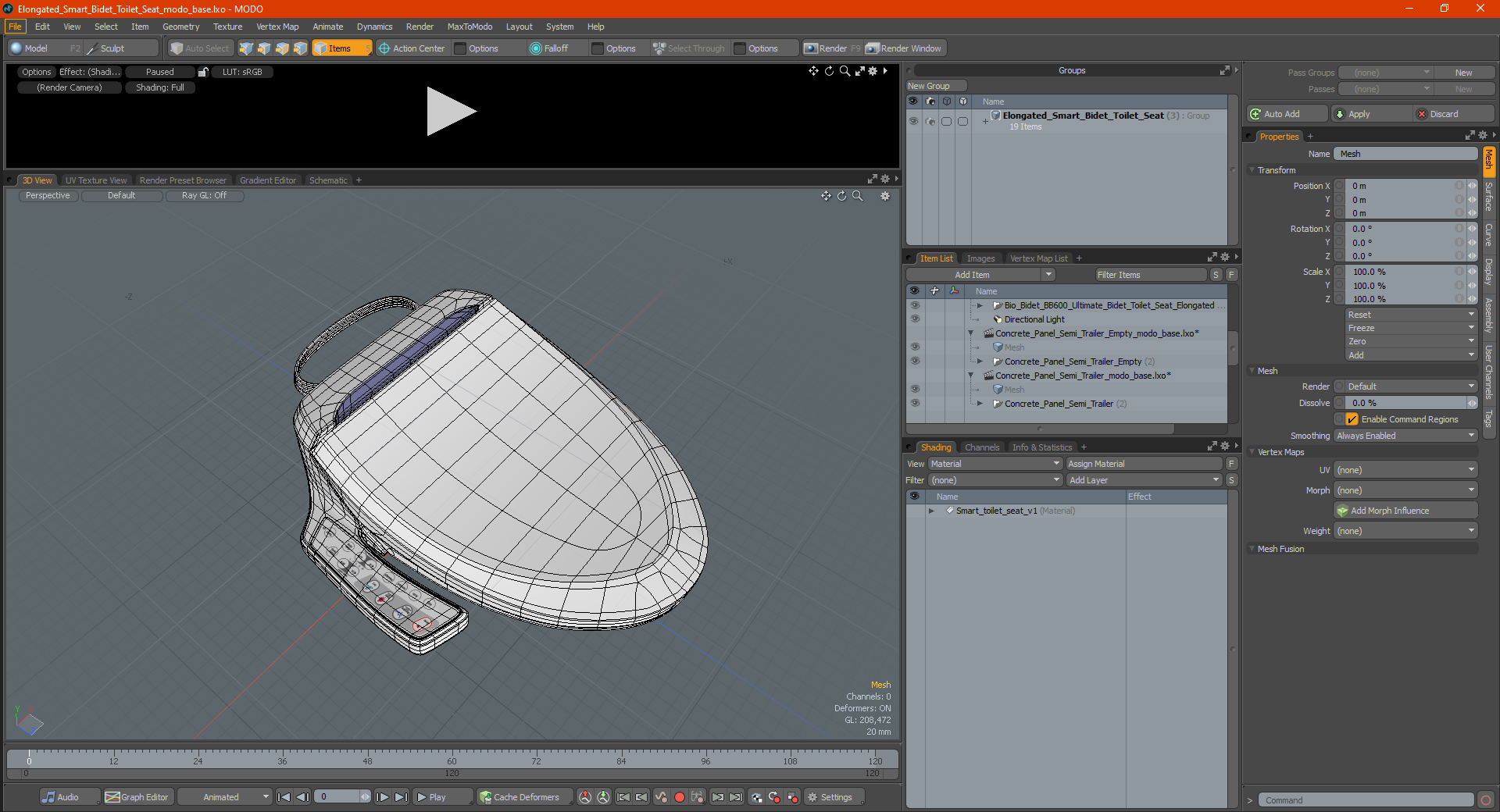The height and width of the screenshot is (812, 1500).
Task: Open Add Item dropdown
Action: pos(980,275)
